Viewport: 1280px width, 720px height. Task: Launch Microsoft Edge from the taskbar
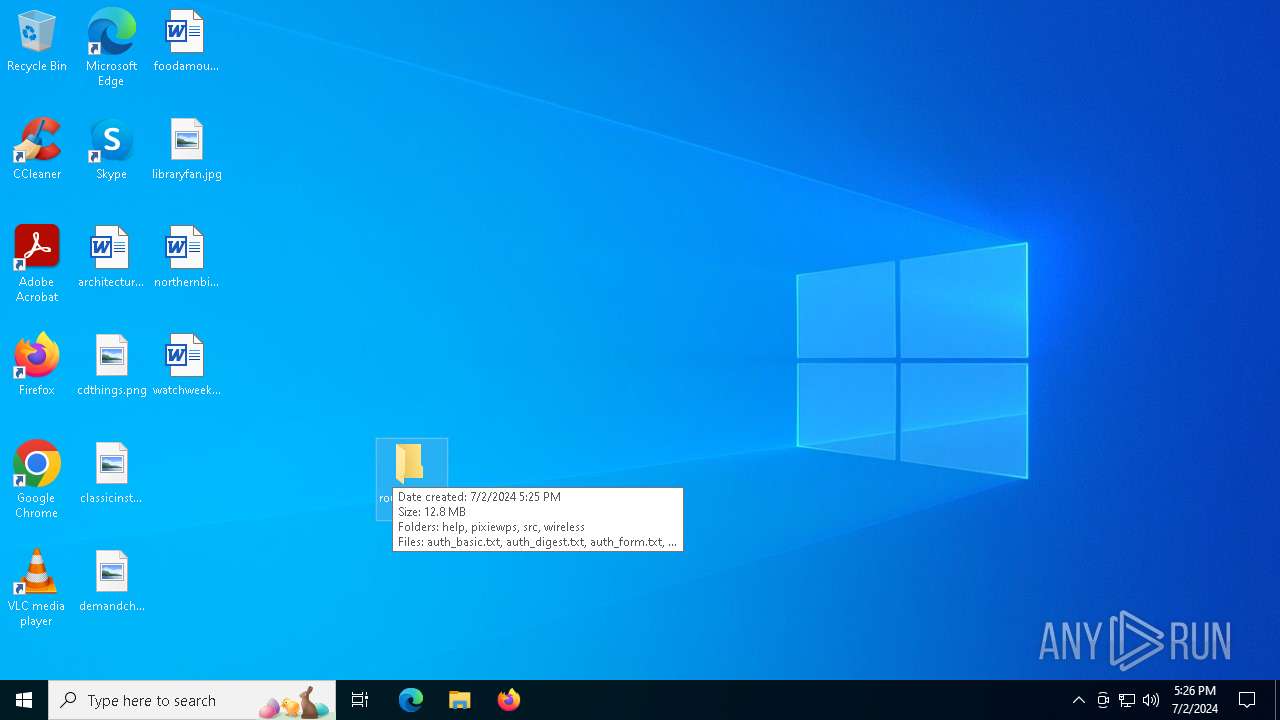click(411, 700)
